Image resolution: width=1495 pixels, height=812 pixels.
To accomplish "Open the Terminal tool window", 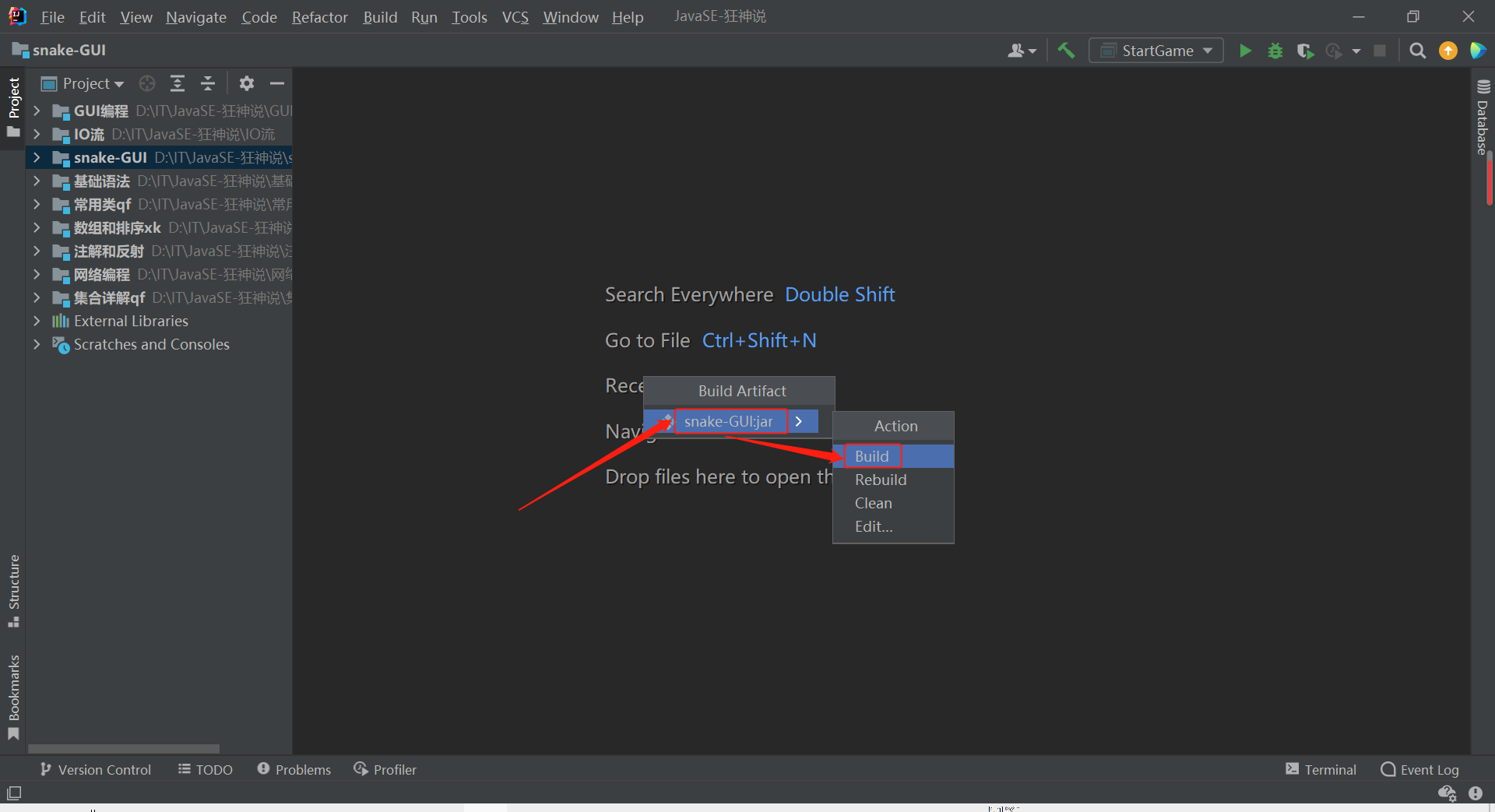I will pyautogui.click(x=1321, y=769).
